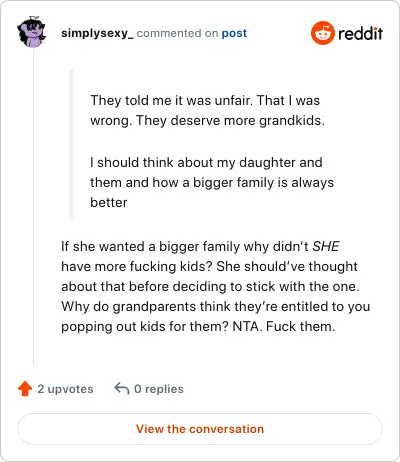Viewport: 400px width, 462px height.
Task: Click the orange Reddit Snoo logo
Action: tap(322, 33)
